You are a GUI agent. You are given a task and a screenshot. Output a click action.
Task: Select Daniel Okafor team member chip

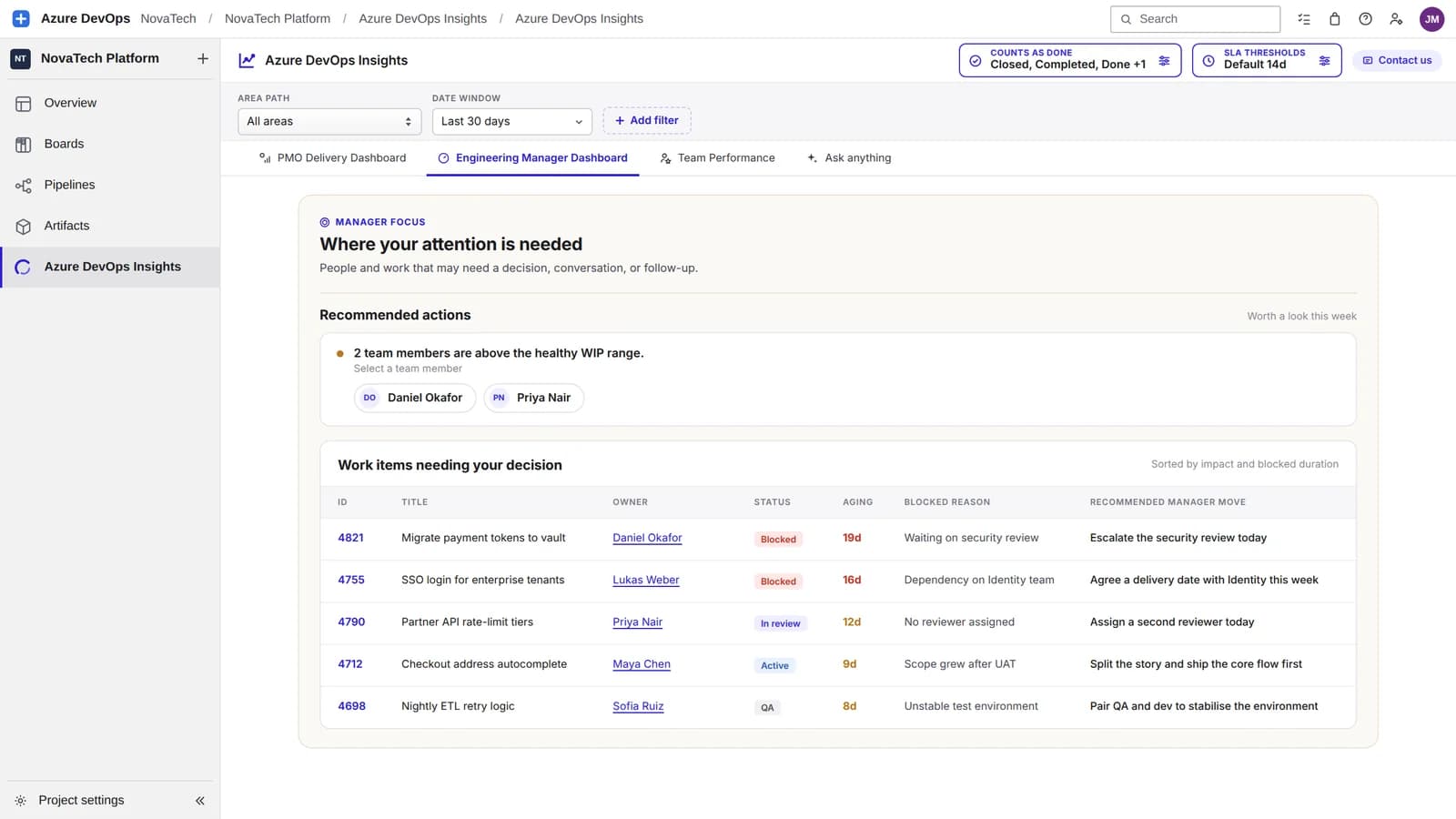(x=415, y=398)
